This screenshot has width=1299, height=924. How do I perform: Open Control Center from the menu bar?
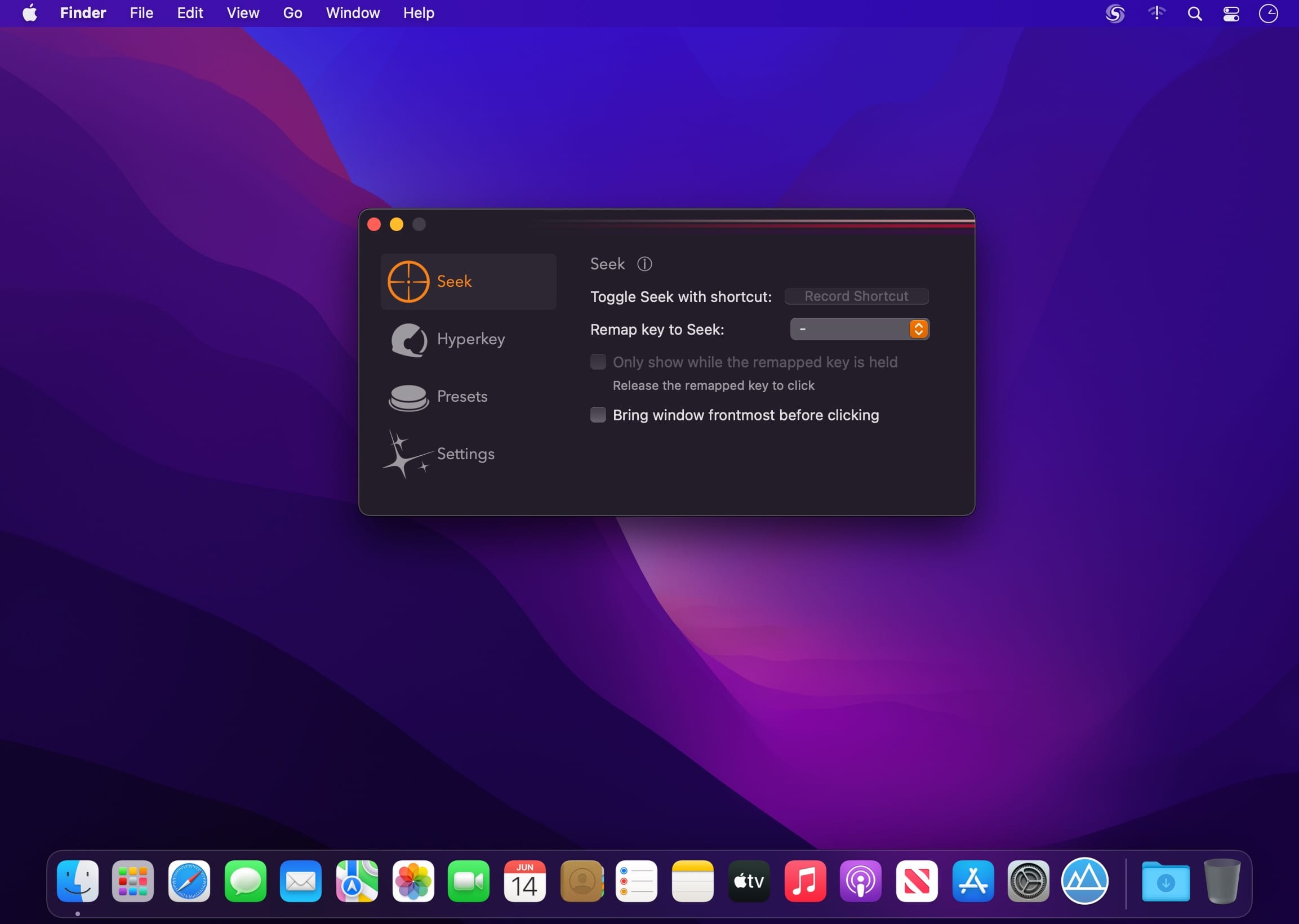point(1231,13)
